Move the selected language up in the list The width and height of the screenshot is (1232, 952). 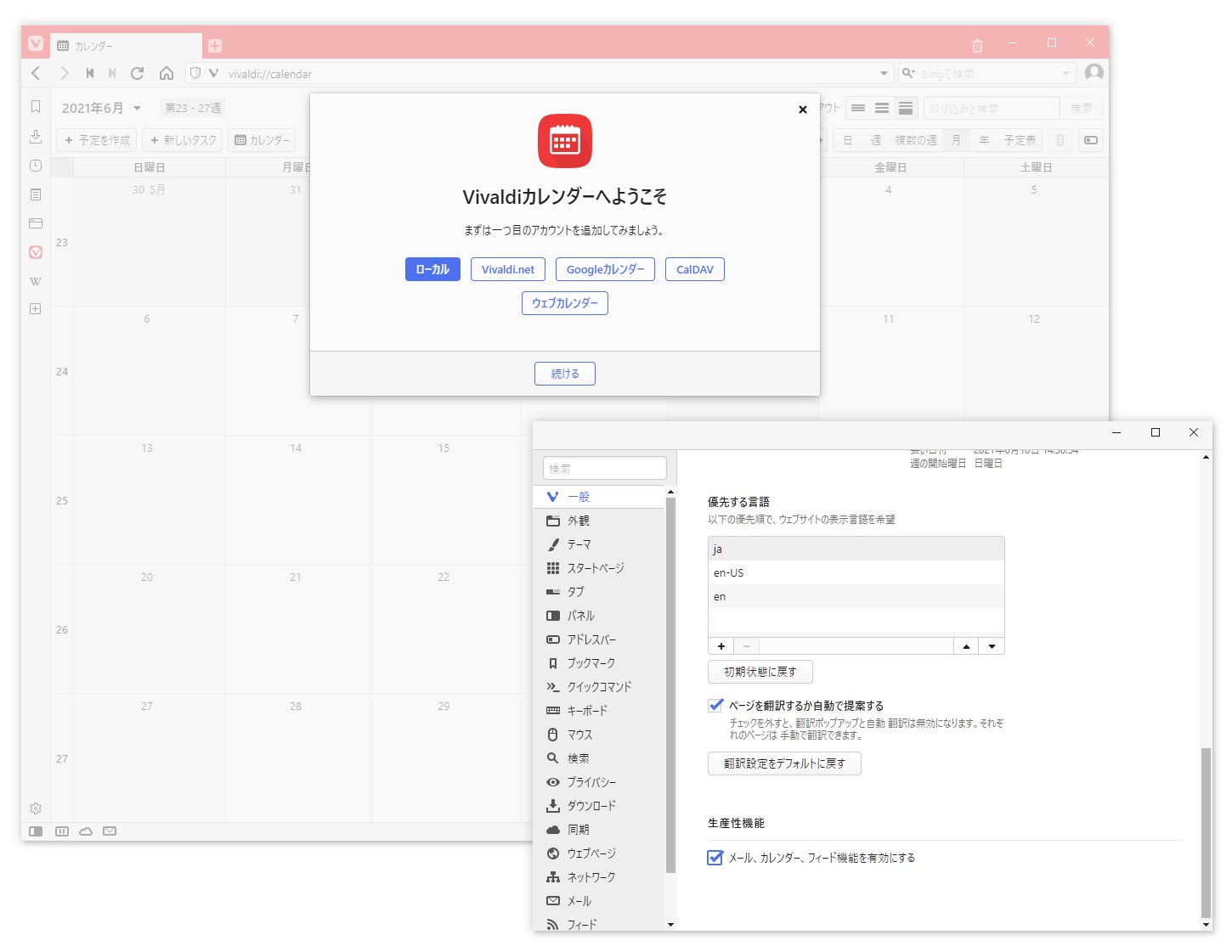pos(966,646)
